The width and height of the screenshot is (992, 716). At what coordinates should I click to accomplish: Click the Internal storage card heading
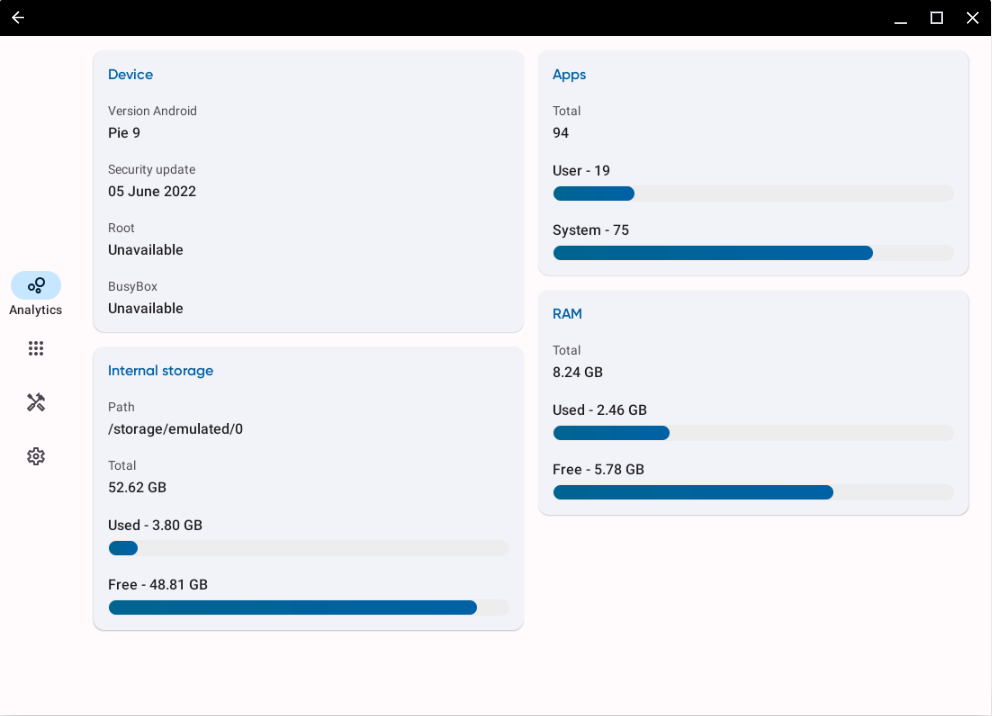pos(160,371)
